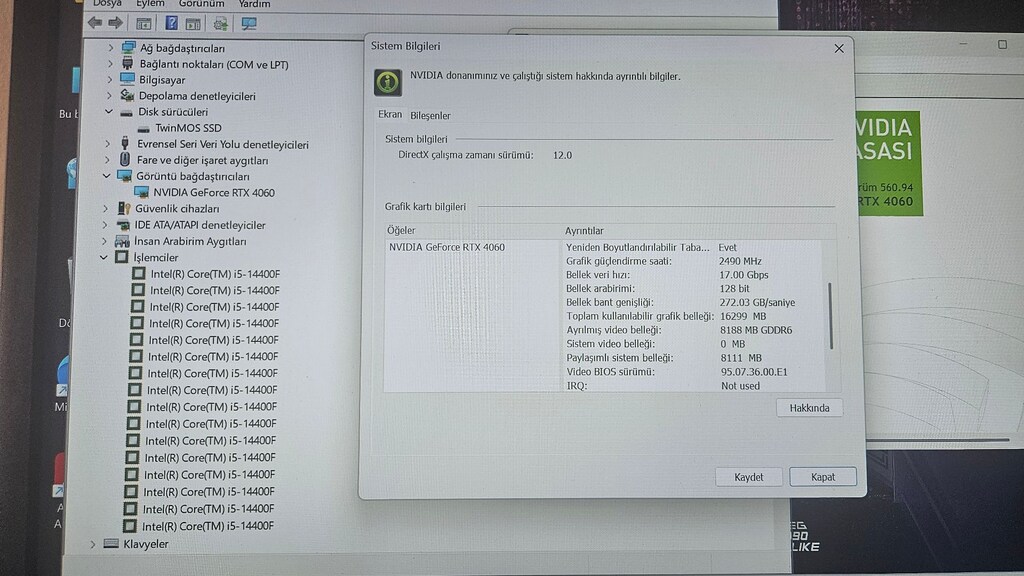Click the value 272.03 GB/saniye
This screenshot has width=1024, height=576.
click(758, 302)
